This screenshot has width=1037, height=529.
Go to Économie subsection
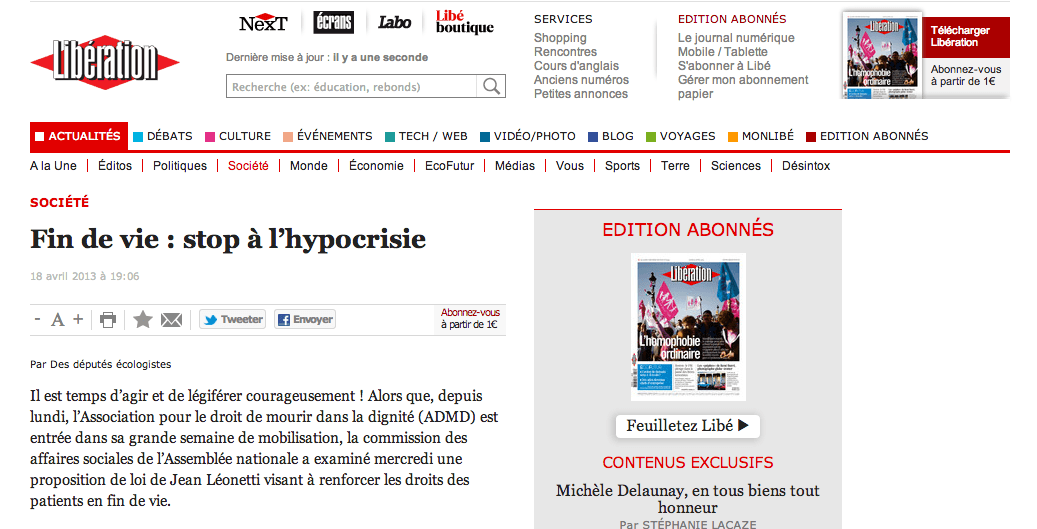376,166
